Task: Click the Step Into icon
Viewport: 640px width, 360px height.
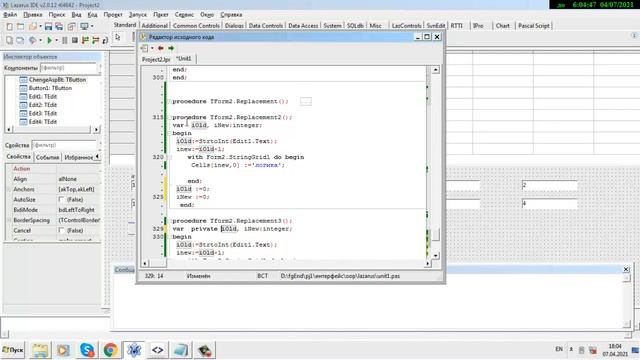Action: (85, 40)
